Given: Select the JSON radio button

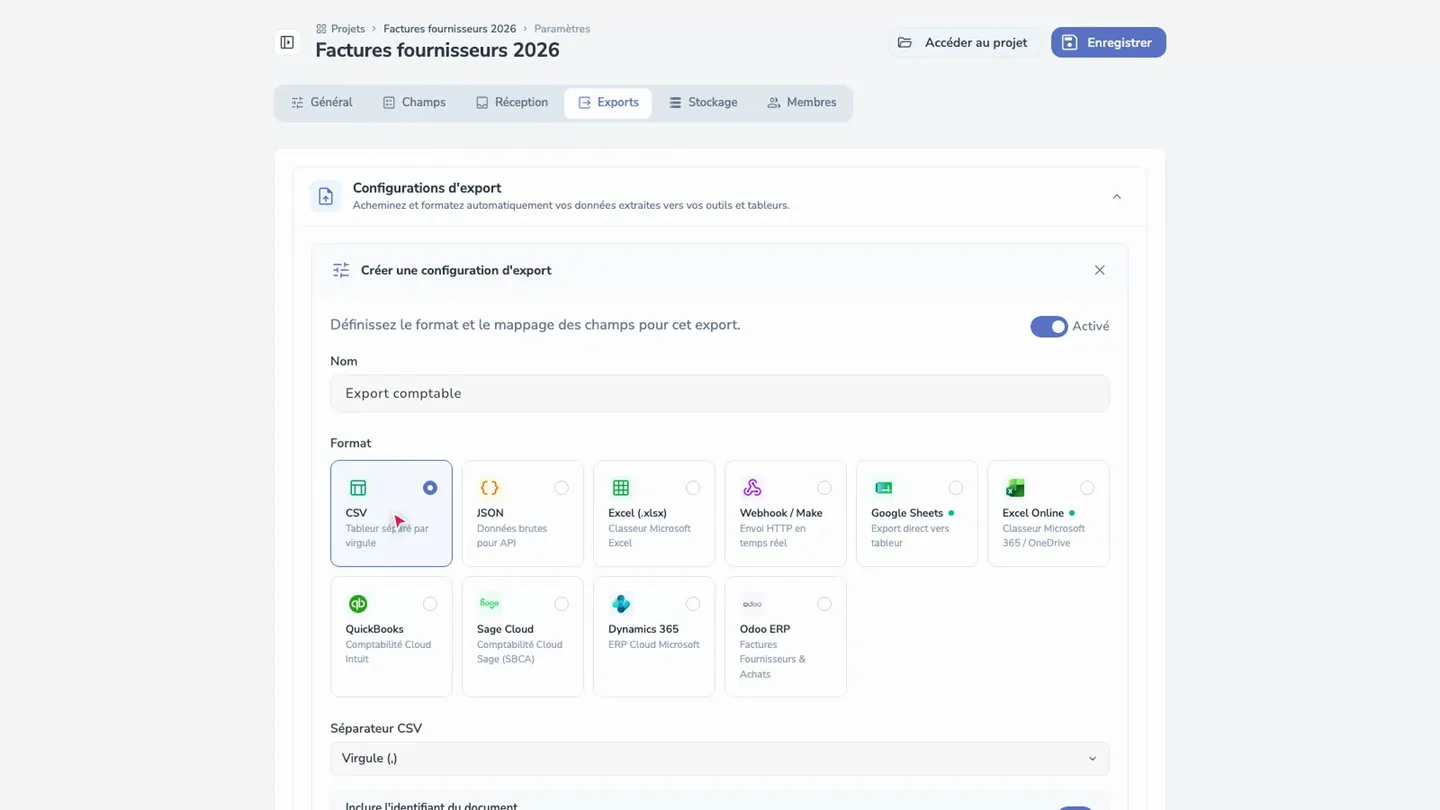Looking at the screenshot, I should pyautogui.click(x=561, y=488).
